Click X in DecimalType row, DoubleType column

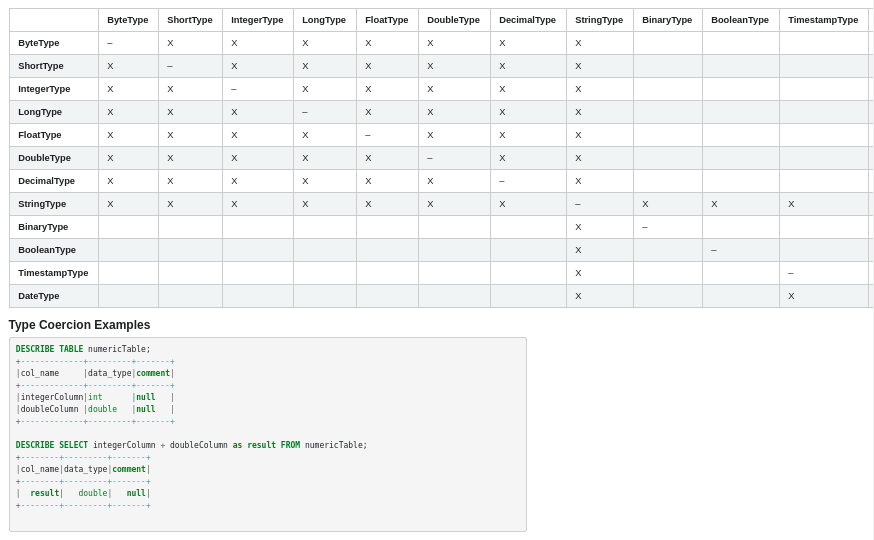click(x=430, y=181)
